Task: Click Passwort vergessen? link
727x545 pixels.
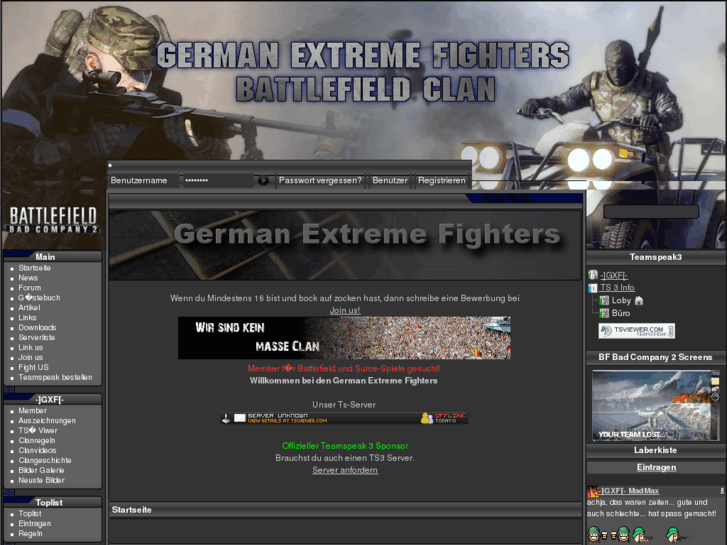Action: [x=320, y=180]
